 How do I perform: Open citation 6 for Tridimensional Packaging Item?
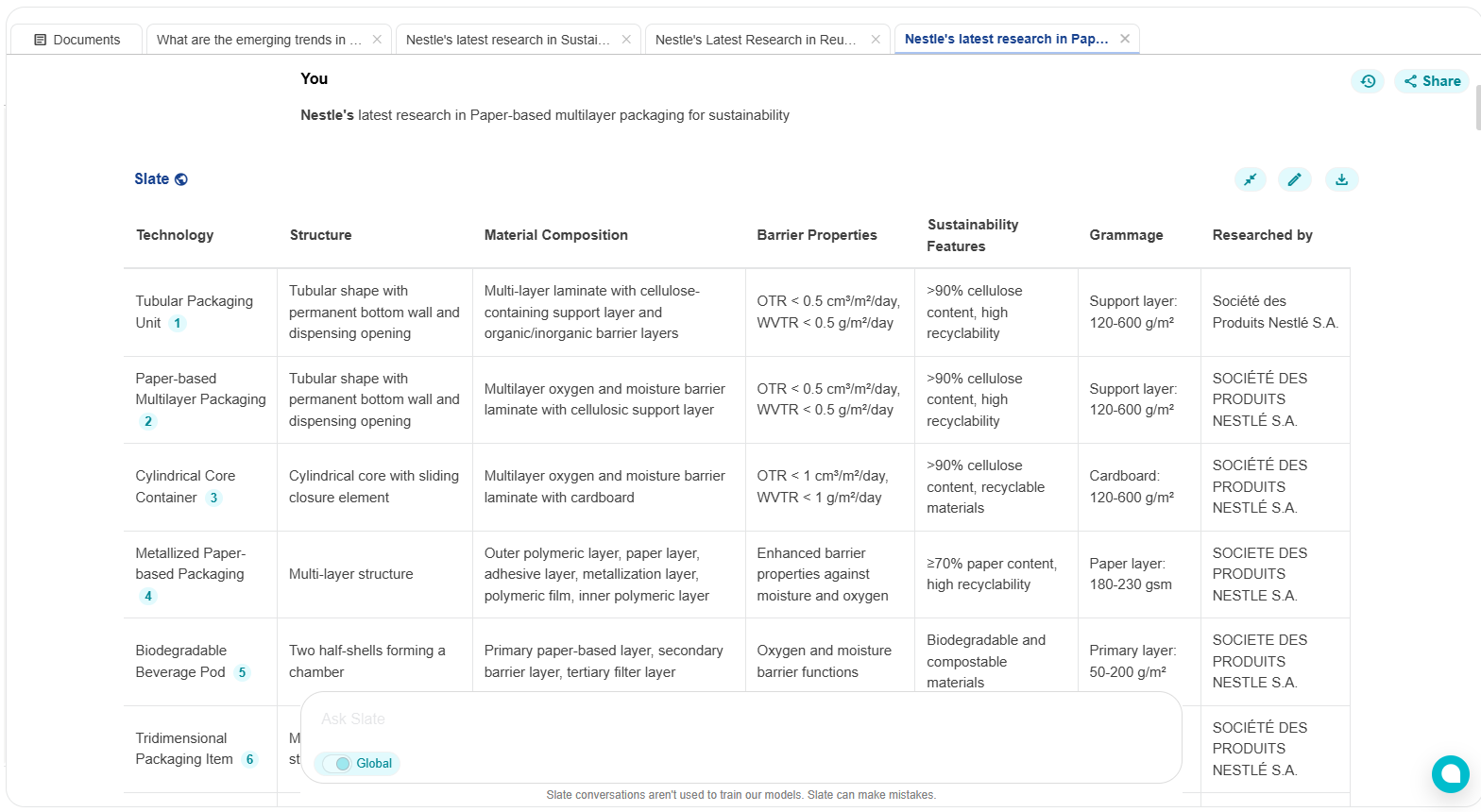coord(249,759)
